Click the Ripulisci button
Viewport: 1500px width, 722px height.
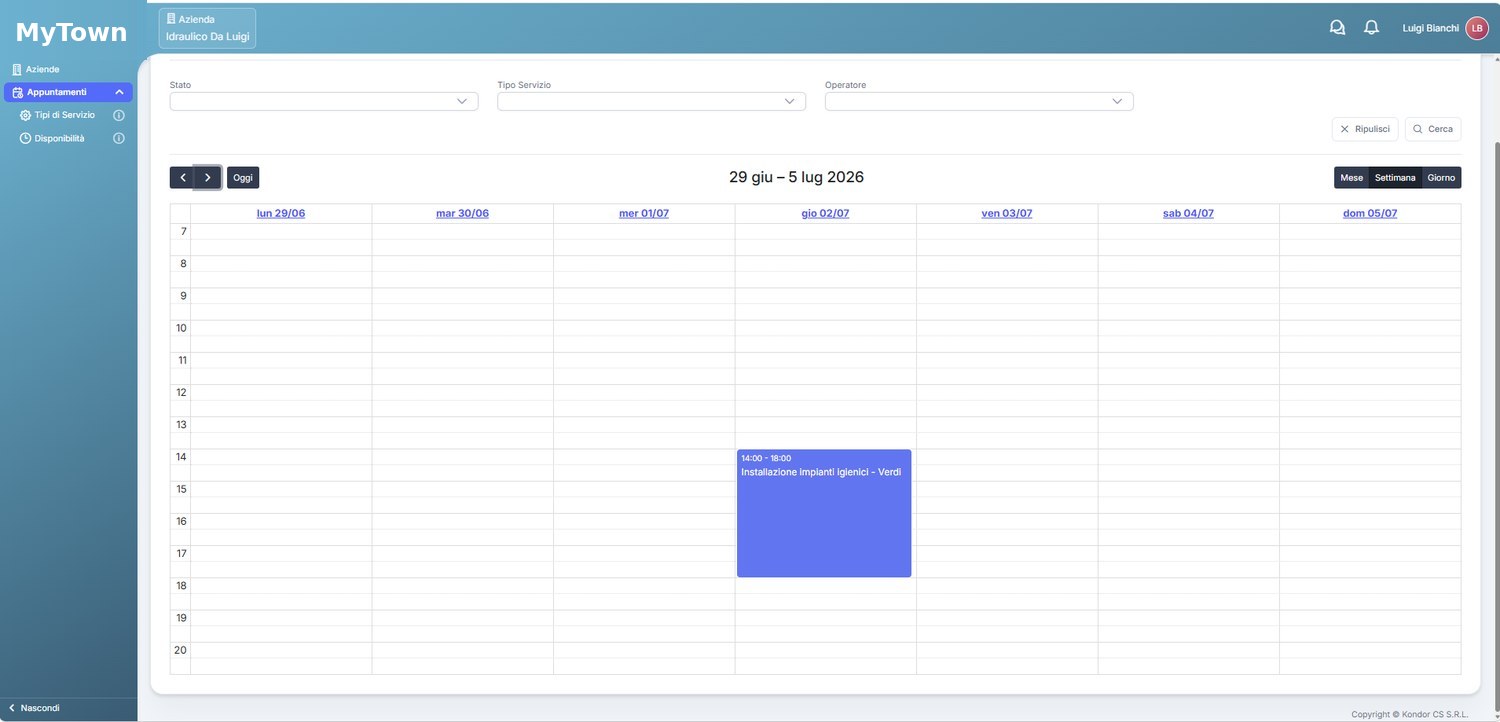tap(1365, 129)
